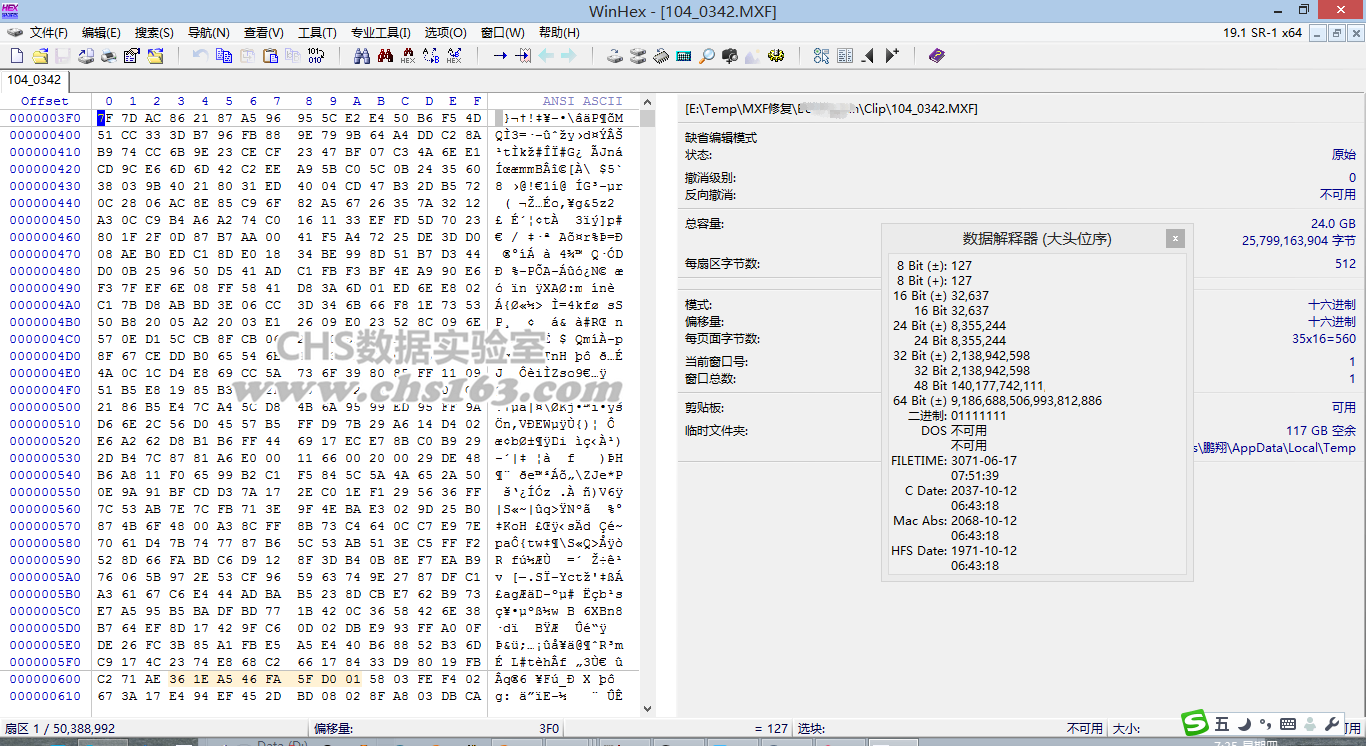
Task: Click the 扇区 1 / 50,388,992 status field
Action: [x=60, y=729]
